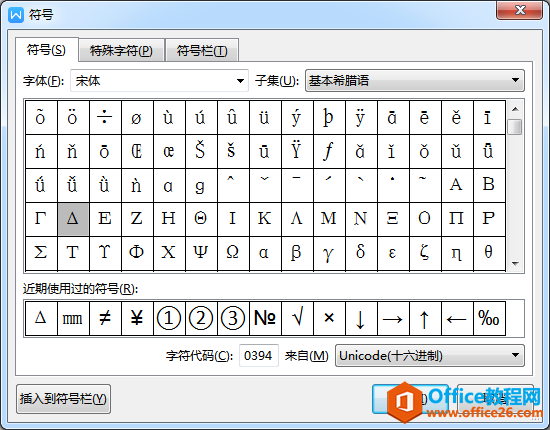Select the division sign ÷ symbol
550x430 pixels.
coord(105,117)
